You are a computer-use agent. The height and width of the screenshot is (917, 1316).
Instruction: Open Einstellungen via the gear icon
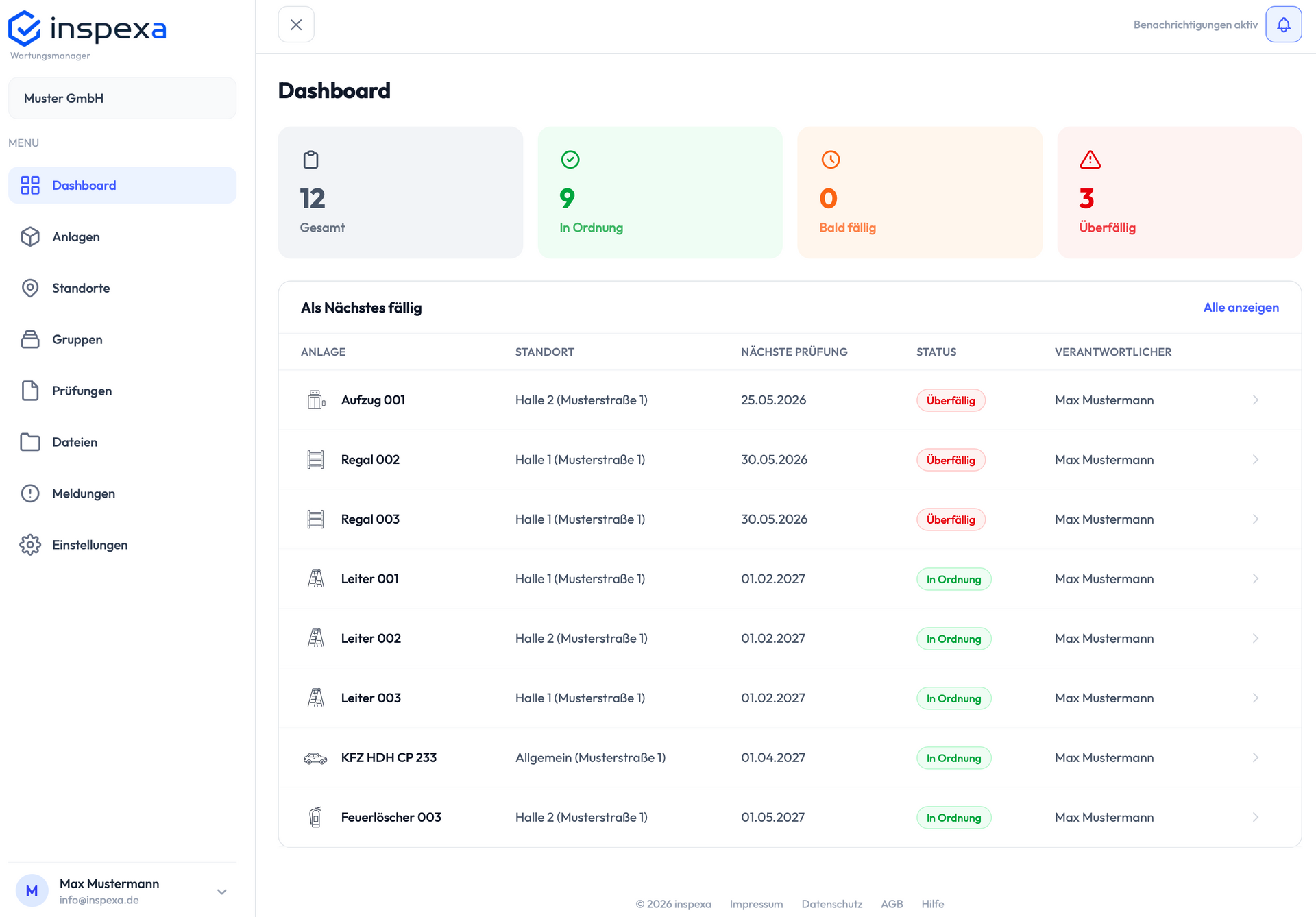point(30,545)
